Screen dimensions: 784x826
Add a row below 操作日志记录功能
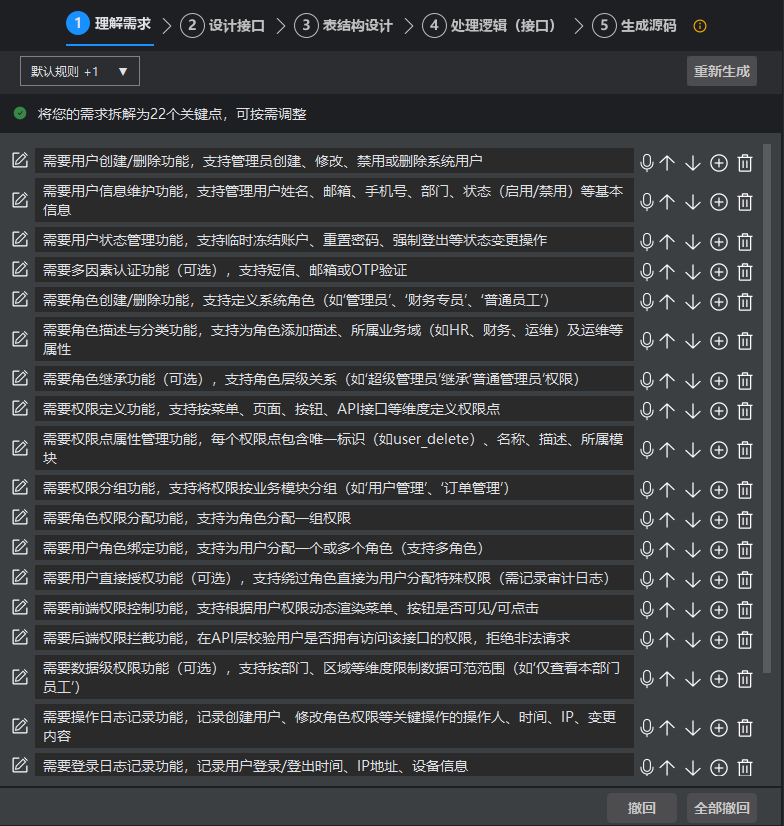point(718,728)
